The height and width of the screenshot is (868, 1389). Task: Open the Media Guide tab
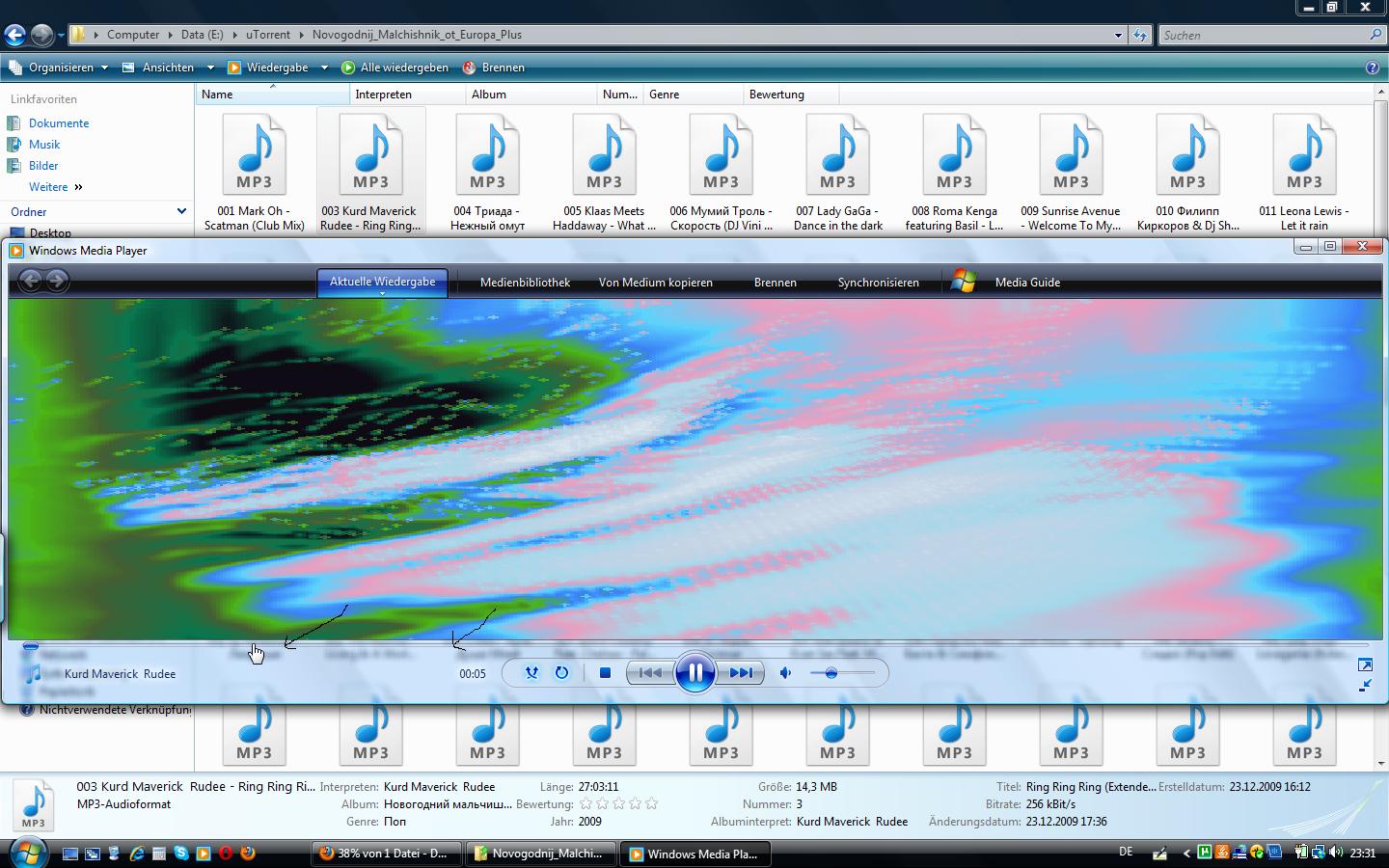pos(1027,283)
